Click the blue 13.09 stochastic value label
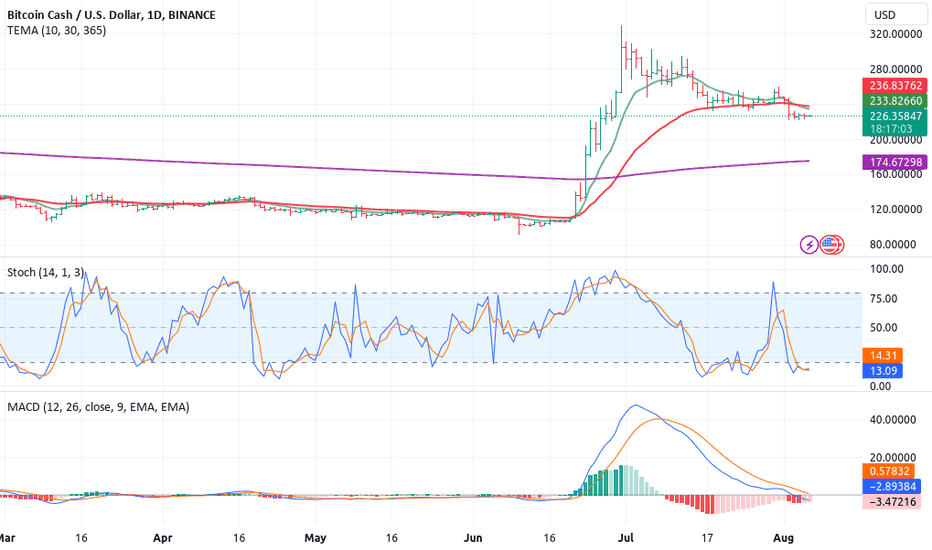 [883, 371]
